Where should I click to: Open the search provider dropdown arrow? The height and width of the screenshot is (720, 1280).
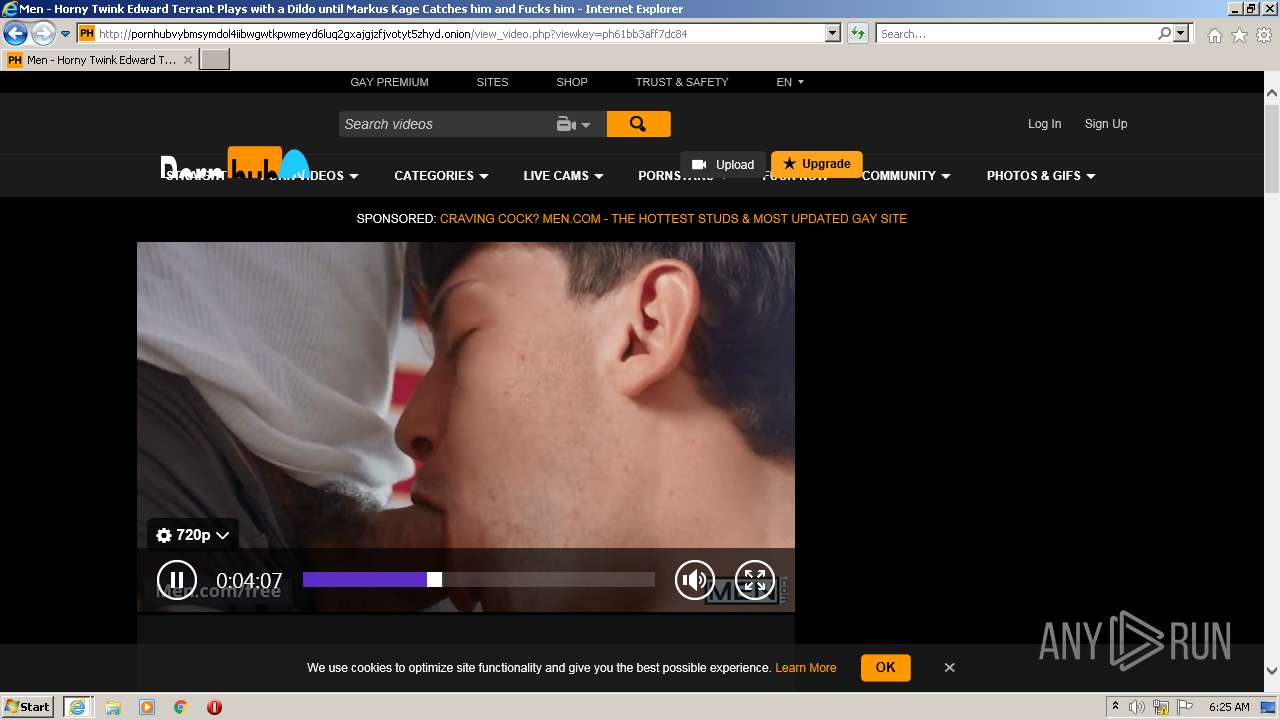pyautogui.click(x=1182, y=33)
